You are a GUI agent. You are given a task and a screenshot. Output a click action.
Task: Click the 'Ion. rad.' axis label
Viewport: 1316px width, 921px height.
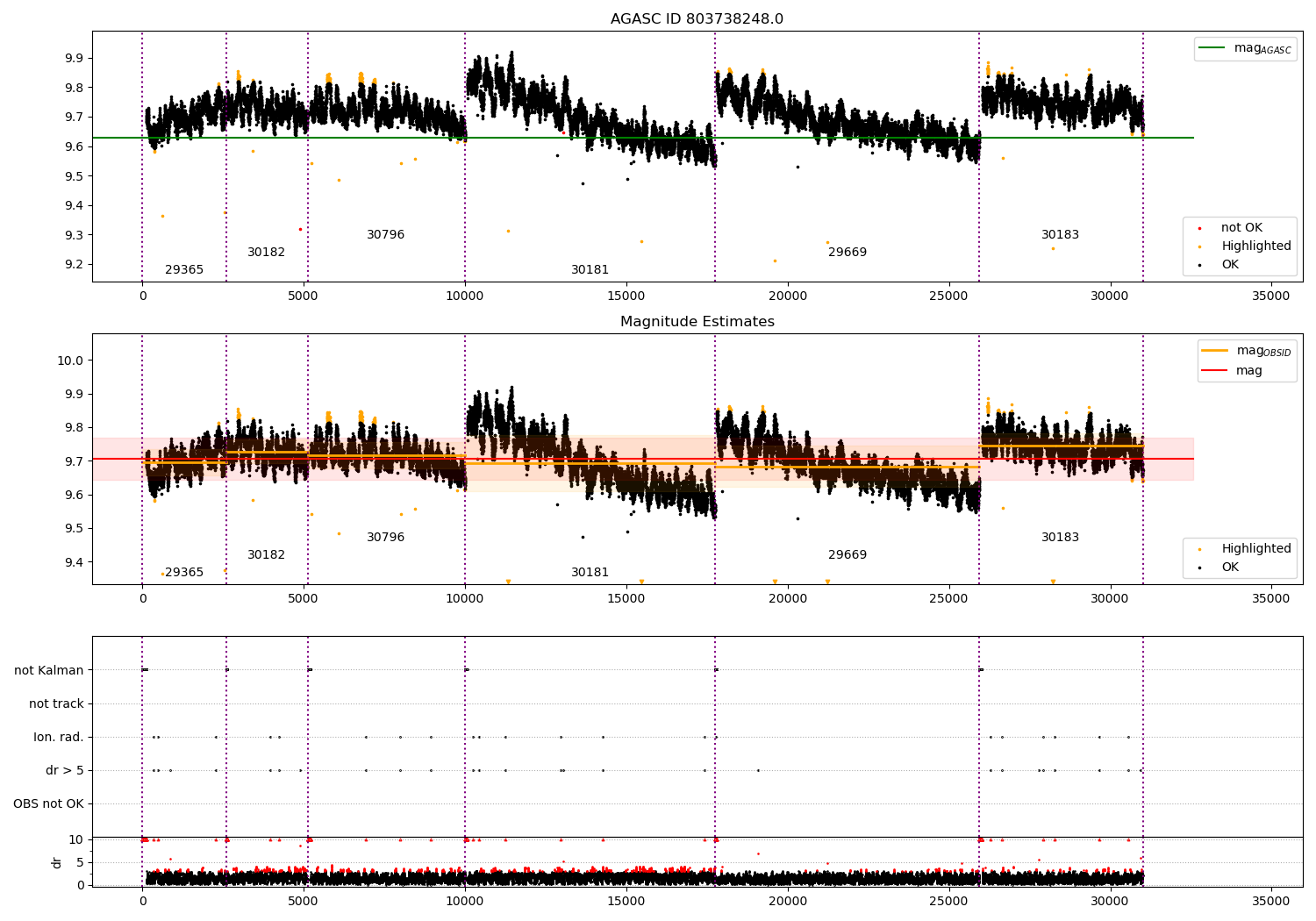(x=59, y=738)
